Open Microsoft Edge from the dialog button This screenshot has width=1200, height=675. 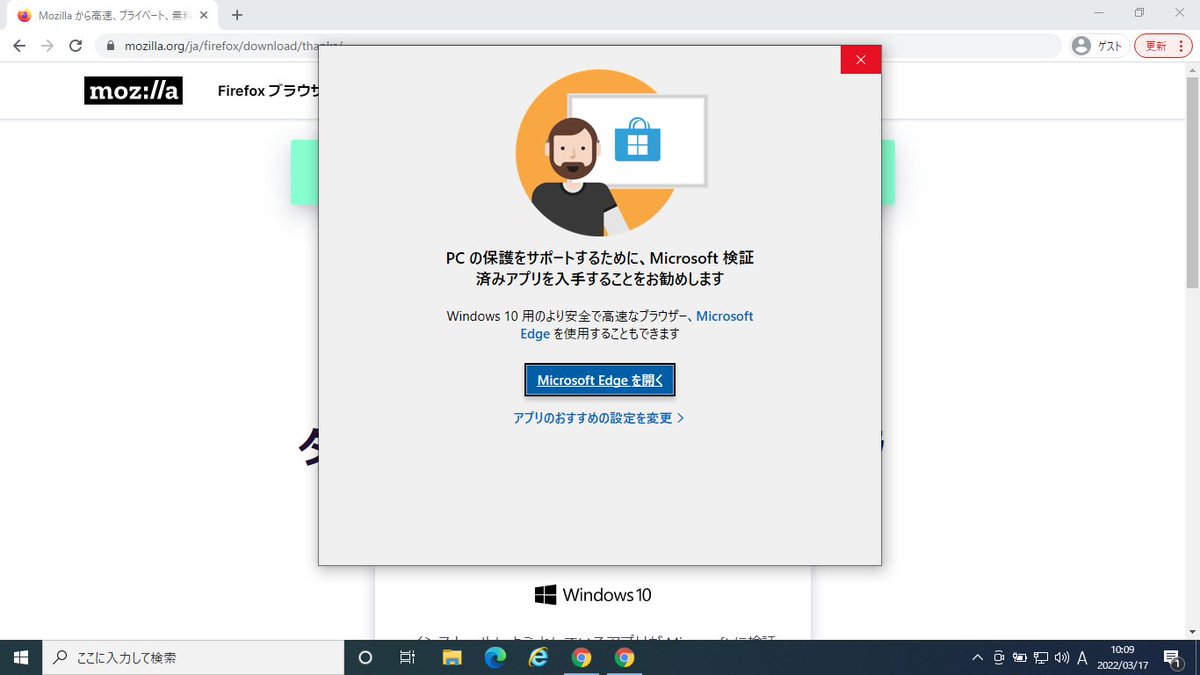tap(600, 380)
